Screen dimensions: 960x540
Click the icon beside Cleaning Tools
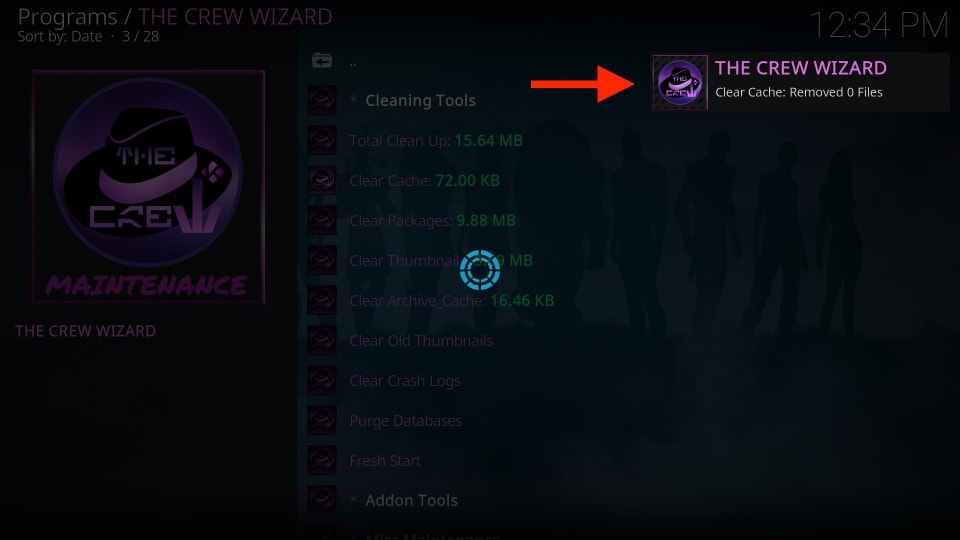[321, 100]
